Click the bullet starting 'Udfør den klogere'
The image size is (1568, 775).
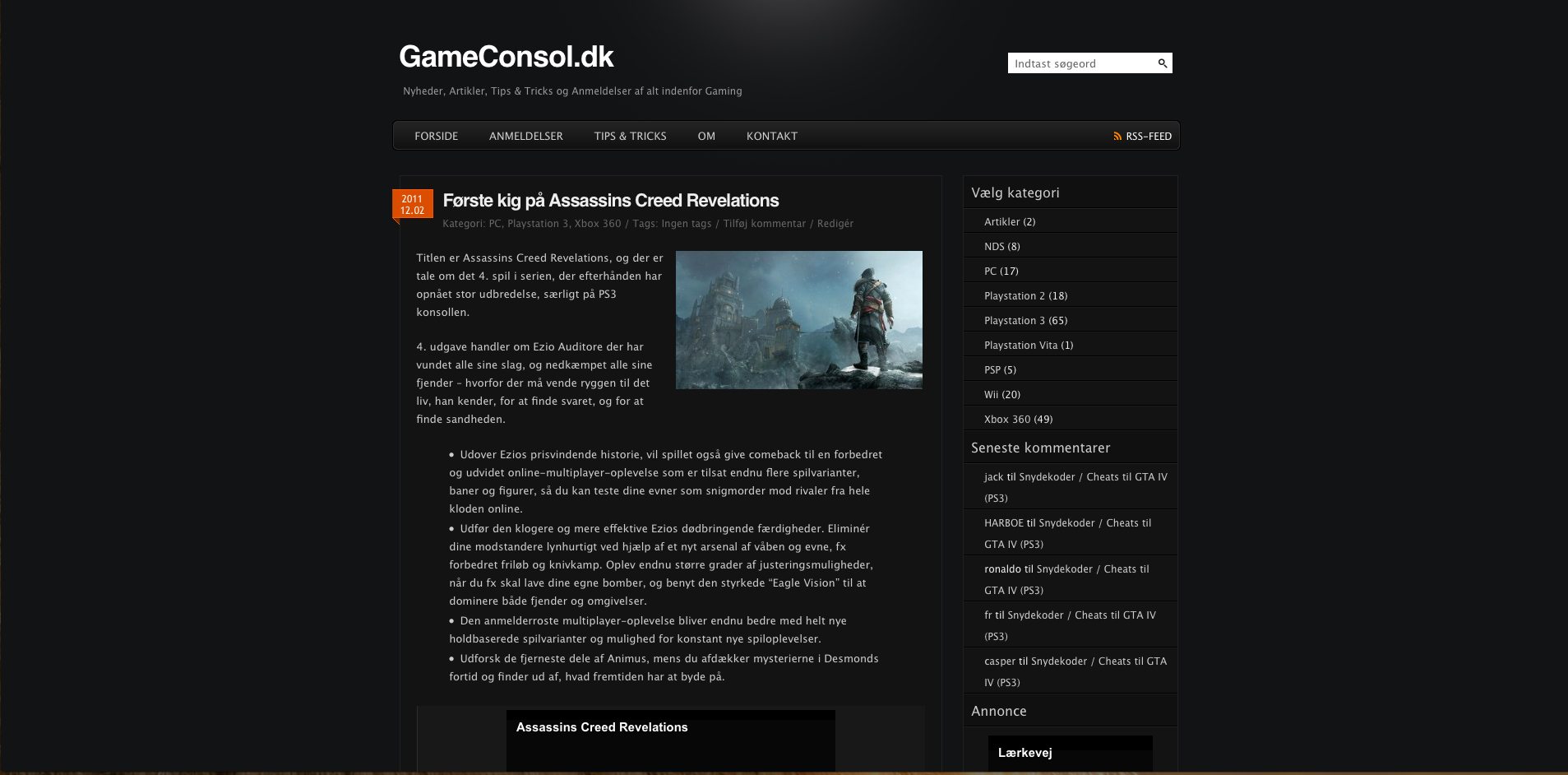pyautogui.click(x=662, y=564)
